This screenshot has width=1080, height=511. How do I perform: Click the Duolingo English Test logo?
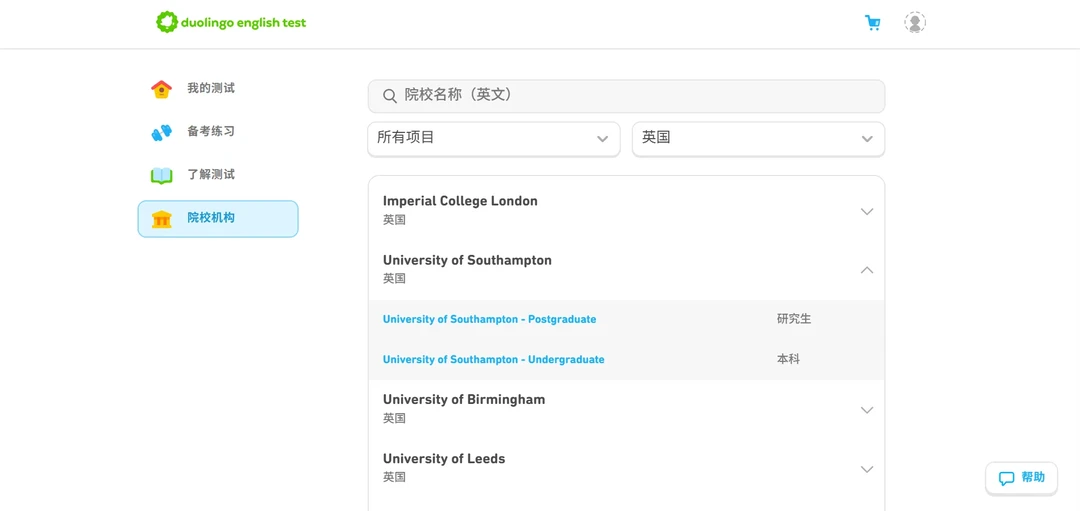pos(231,22)
